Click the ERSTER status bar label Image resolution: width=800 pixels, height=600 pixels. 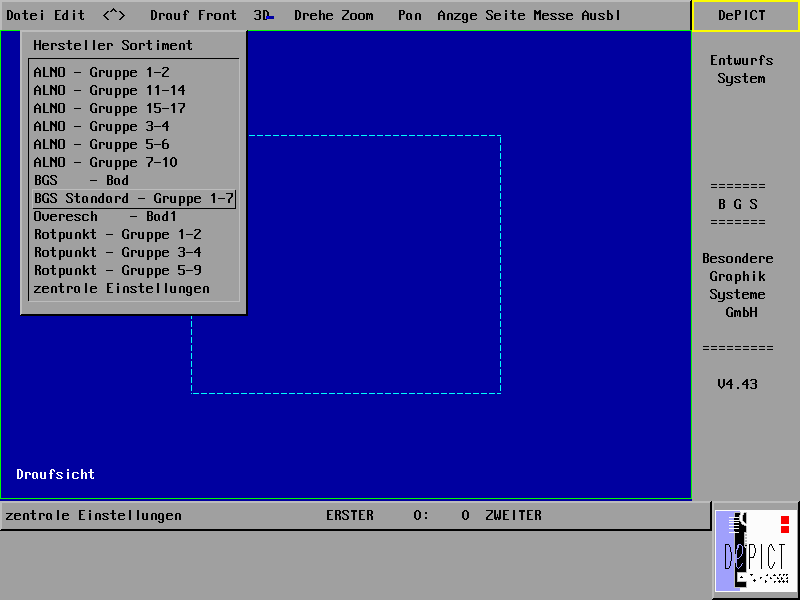point(350,515)
